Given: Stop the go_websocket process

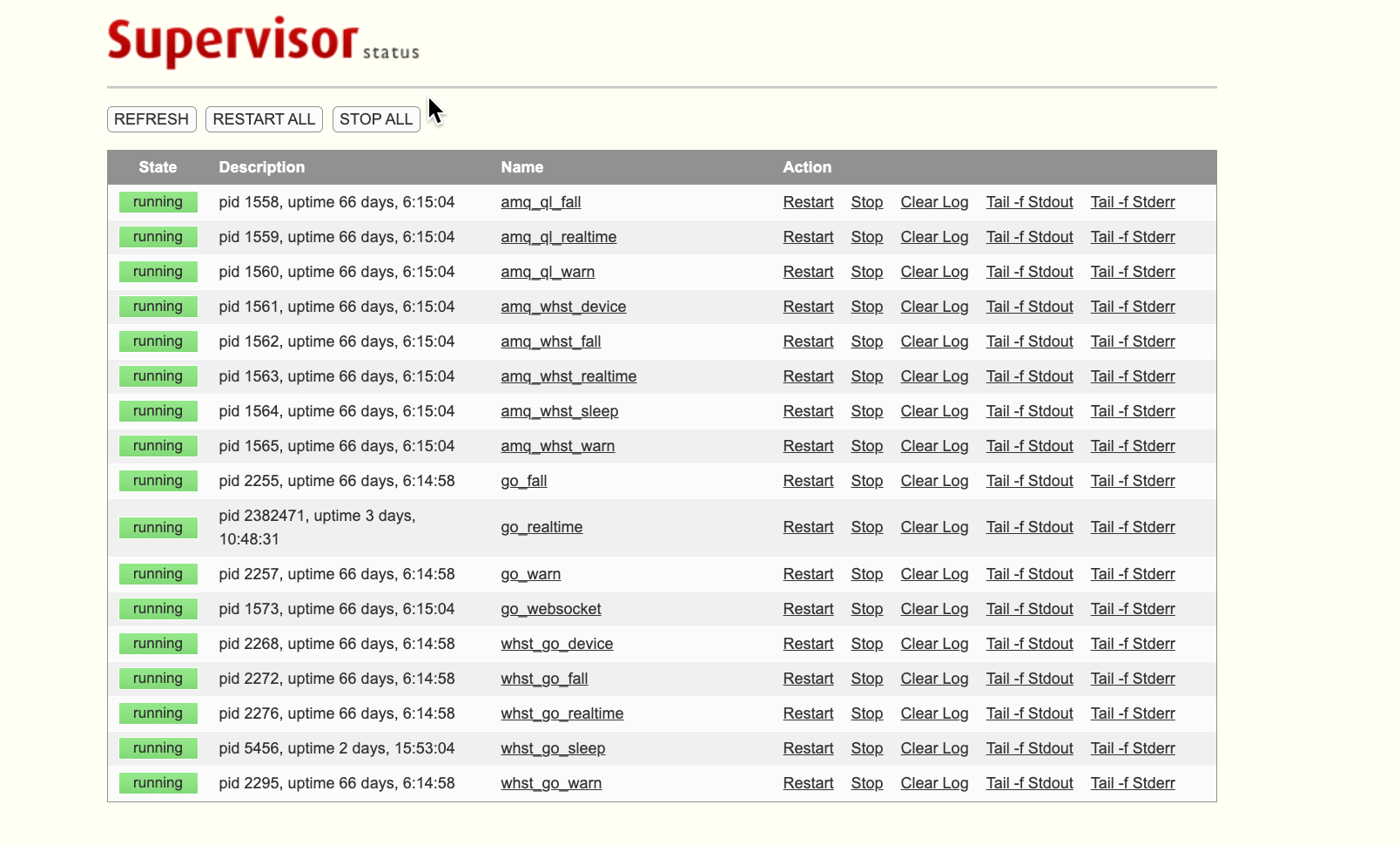Looking at the screenshot, I should click(867, 609).
